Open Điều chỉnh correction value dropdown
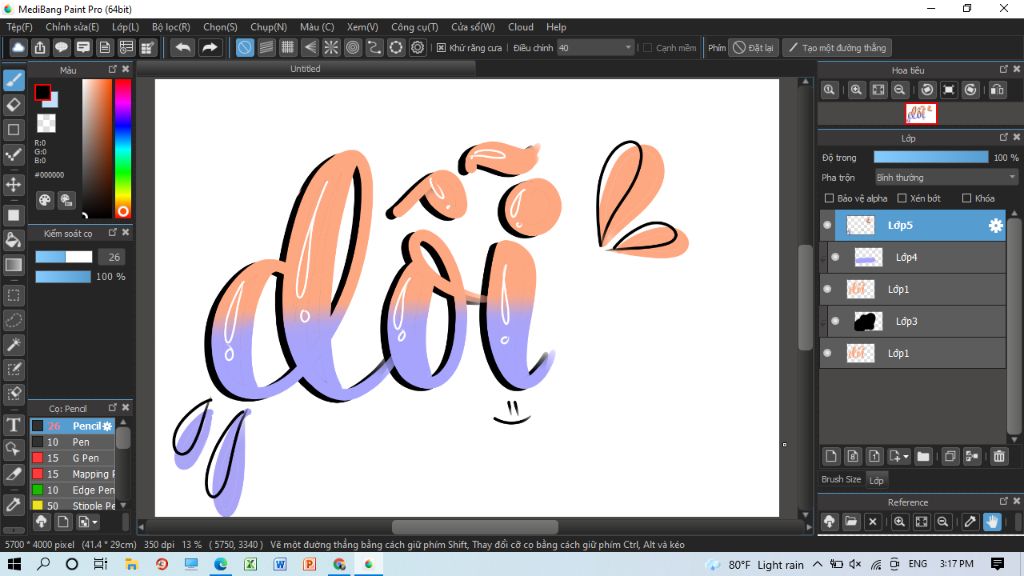Screen dimensions: 1024x576 [596, 48]
